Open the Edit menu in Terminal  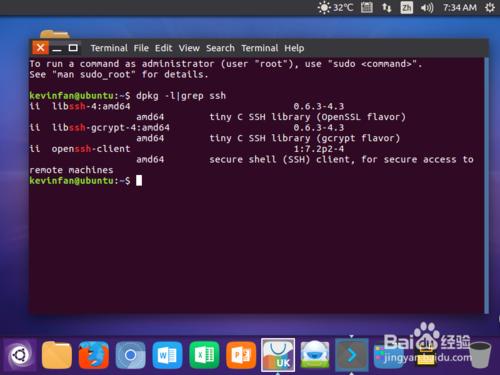[x=163, y=48]
